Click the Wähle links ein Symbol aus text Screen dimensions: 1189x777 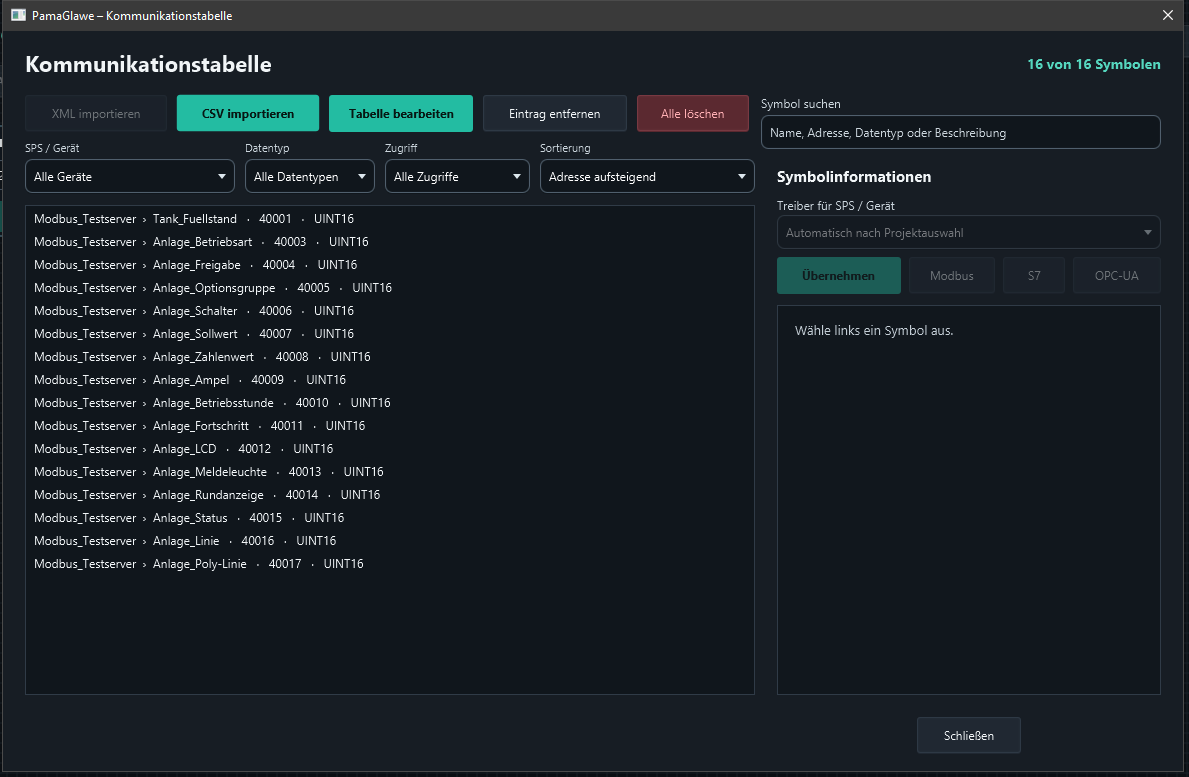tap(874, 331)
